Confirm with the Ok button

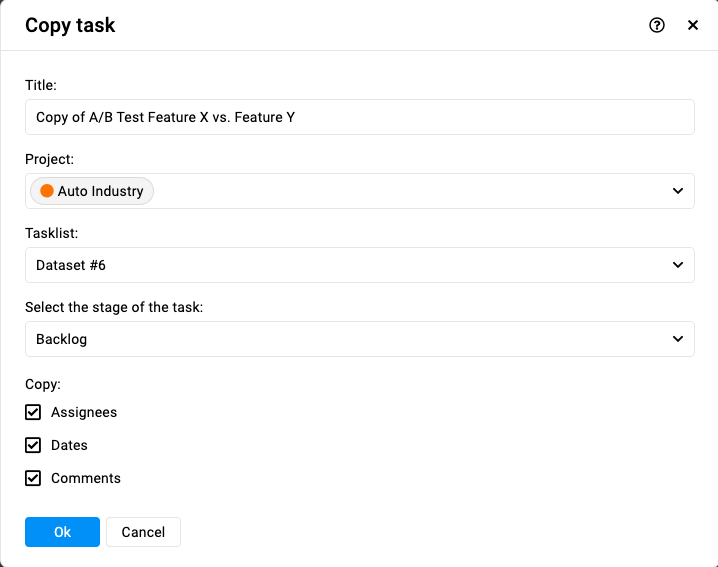62,532
